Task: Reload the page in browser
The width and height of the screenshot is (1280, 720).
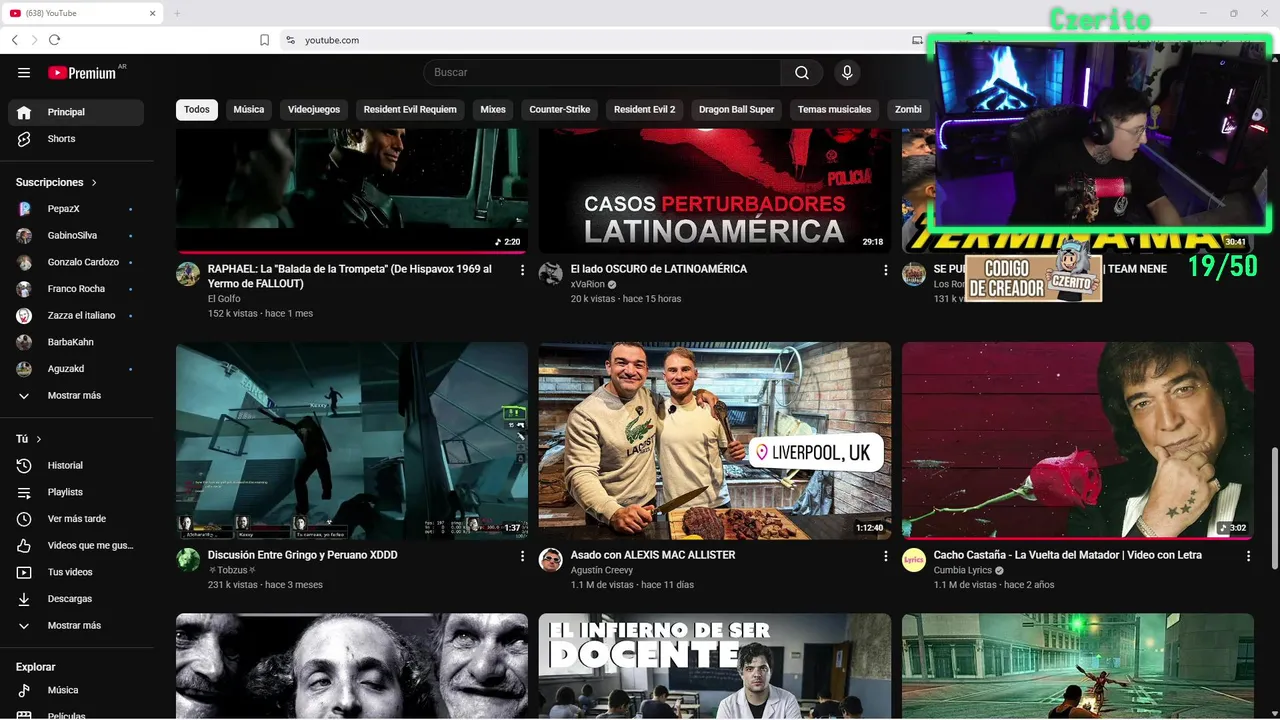Action: pos(54,40)
